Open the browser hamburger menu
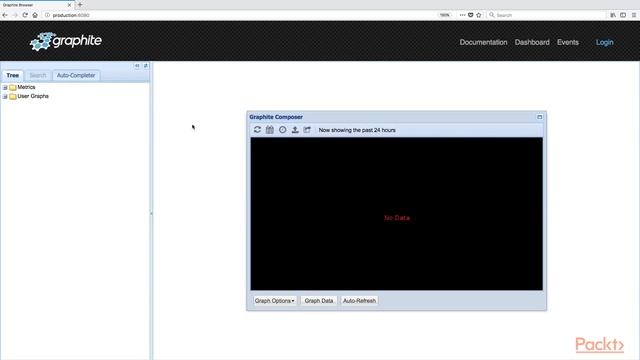 pyautogui.click(x=634, y=15)
